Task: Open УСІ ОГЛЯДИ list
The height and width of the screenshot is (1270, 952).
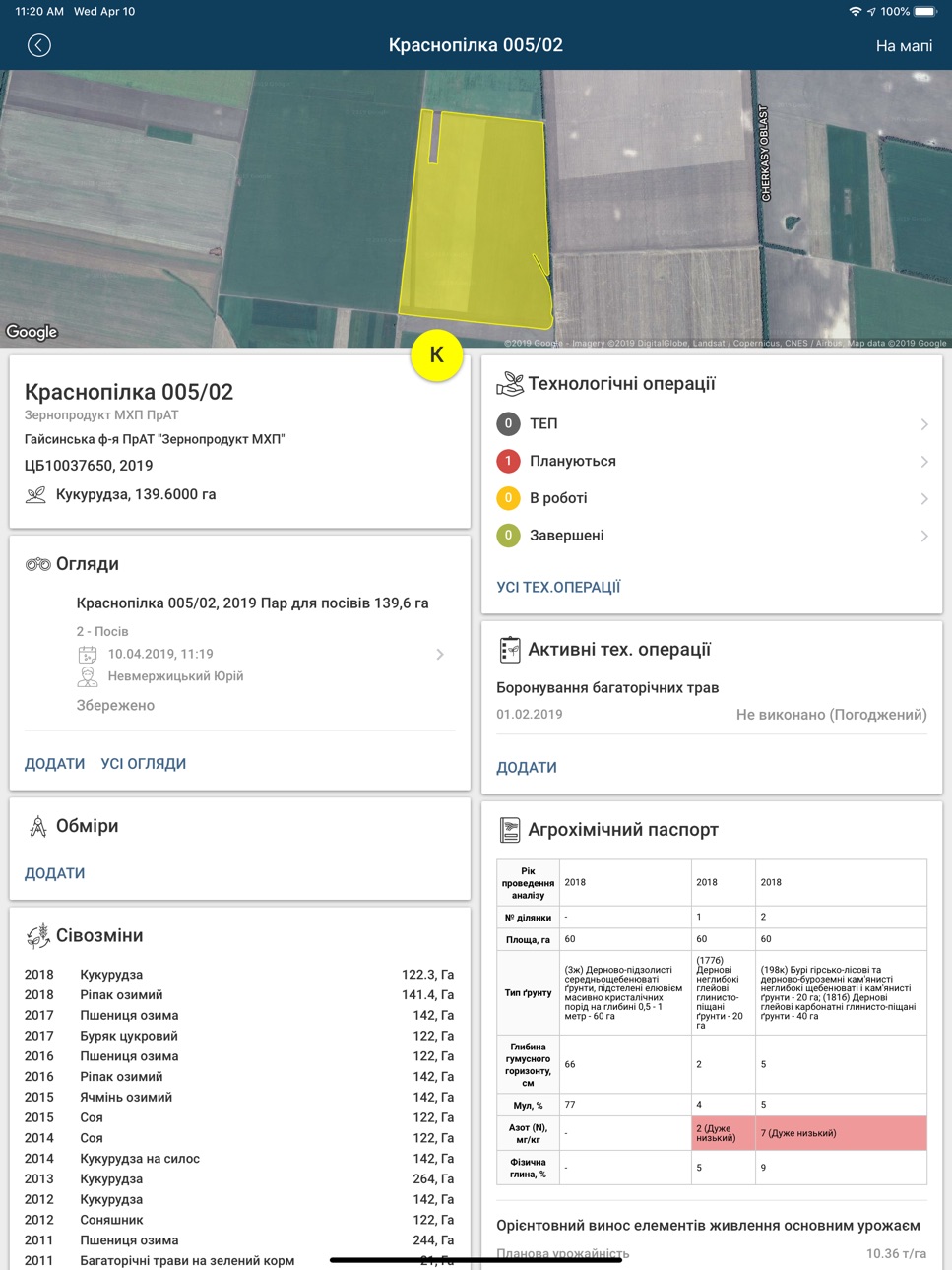Action: click(x=144, y=764)
